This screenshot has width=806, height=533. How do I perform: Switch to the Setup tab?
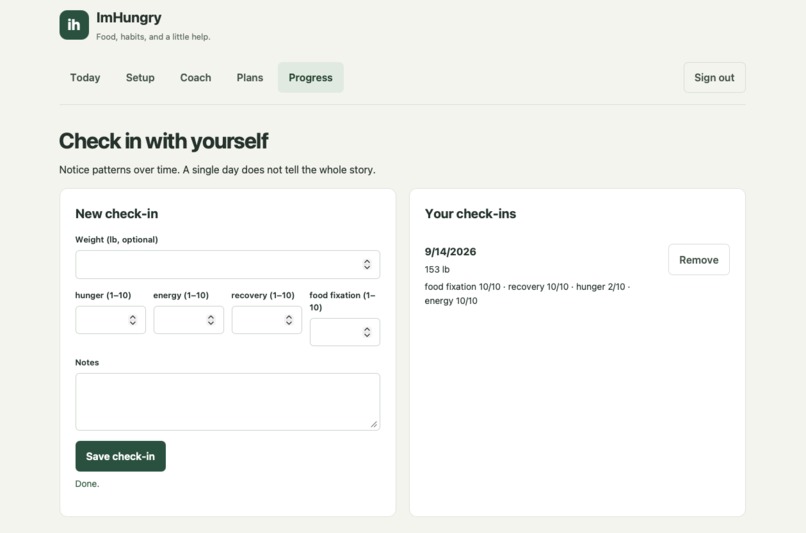click(140, 78)
